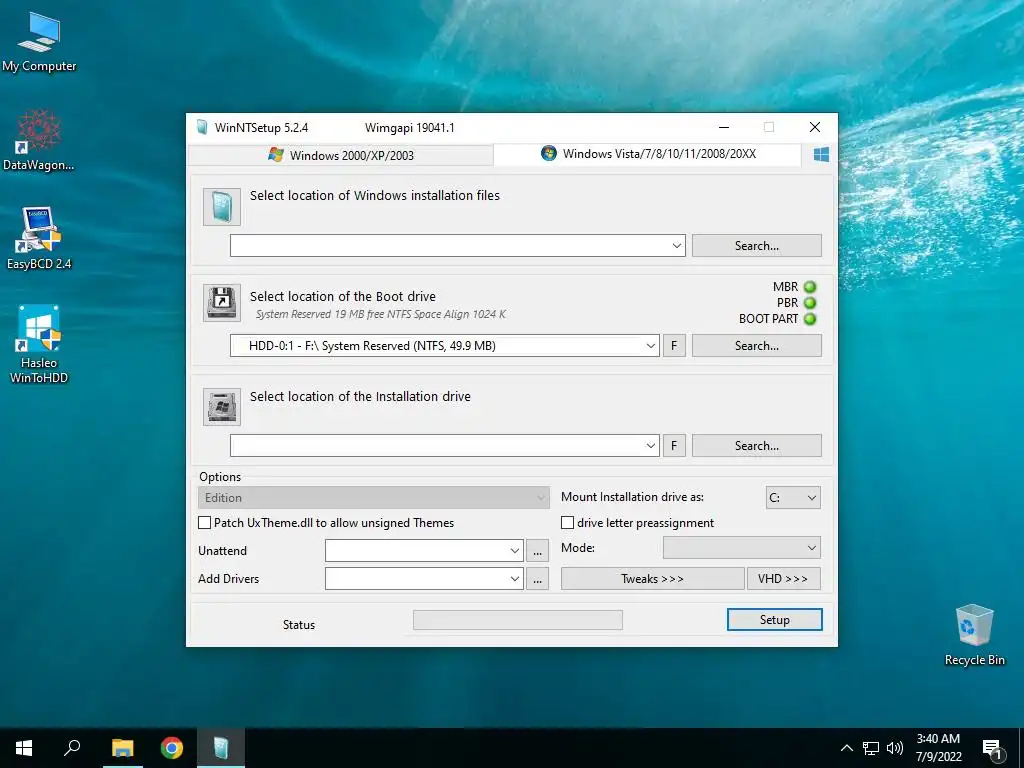
Task: Click F button beside Boot drive
Action: click(x=674, y=345)
